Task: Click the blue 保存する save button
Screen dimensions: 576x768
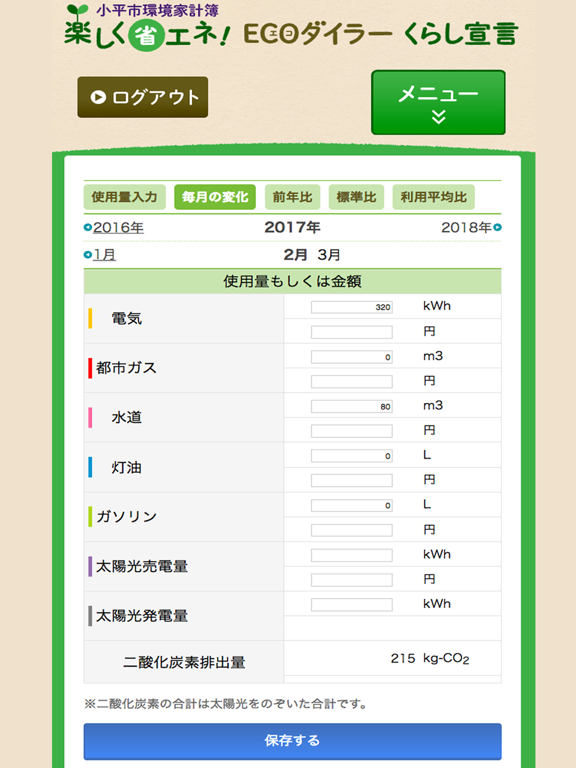Action: [292, 741]
